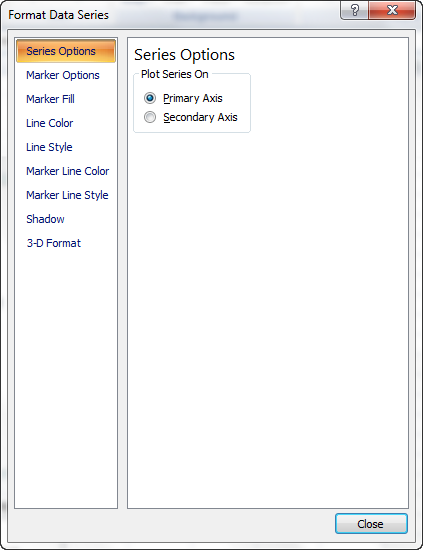Close the dialog with the red X
The width and height of the screenshot is (423, 550).
392,10
